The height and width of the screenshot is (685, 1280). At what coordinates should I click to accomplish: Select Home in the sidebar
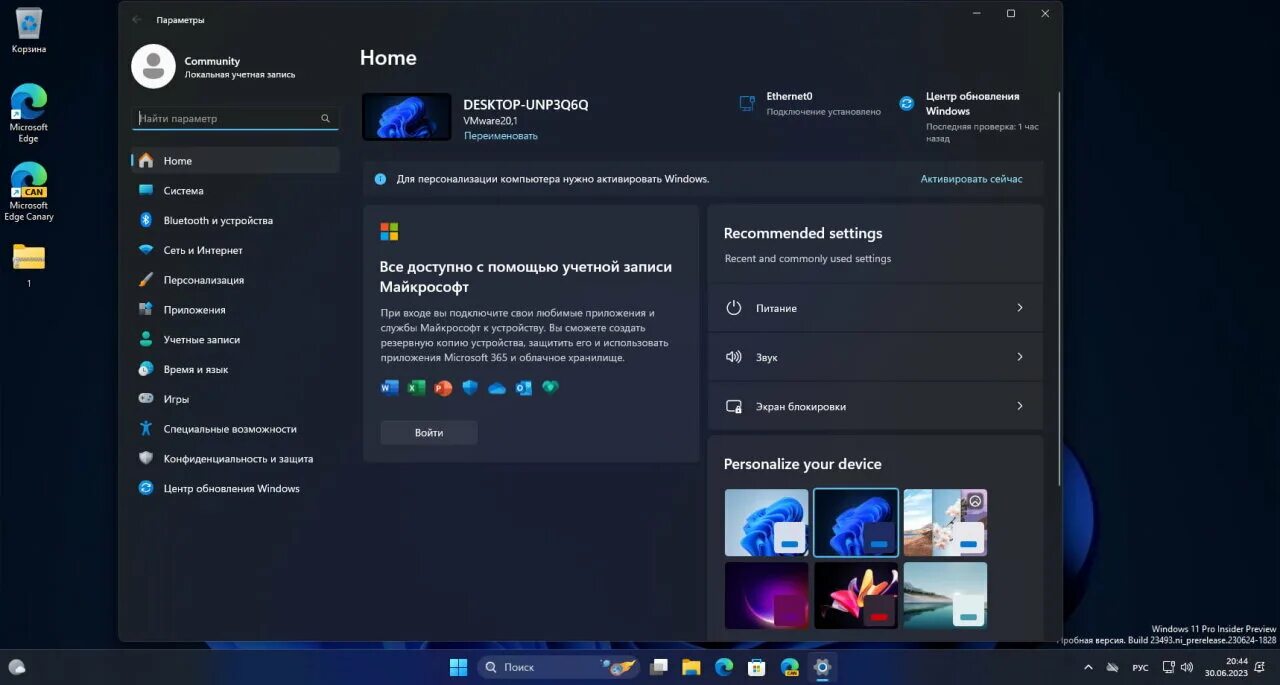(x=236, y=160)
